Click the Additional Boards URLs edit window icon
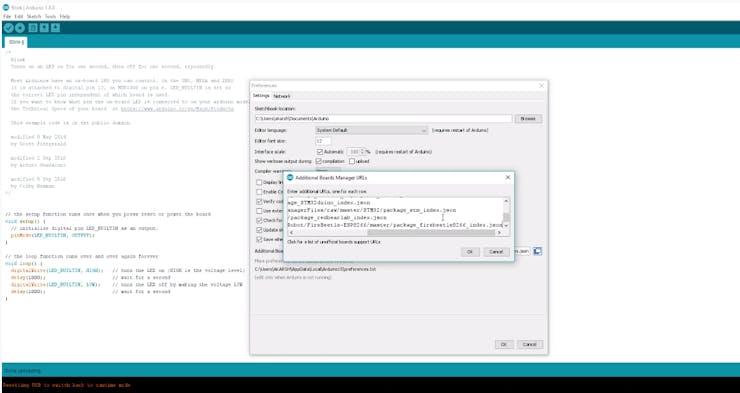740x393 pixels. tap(537, 251)
